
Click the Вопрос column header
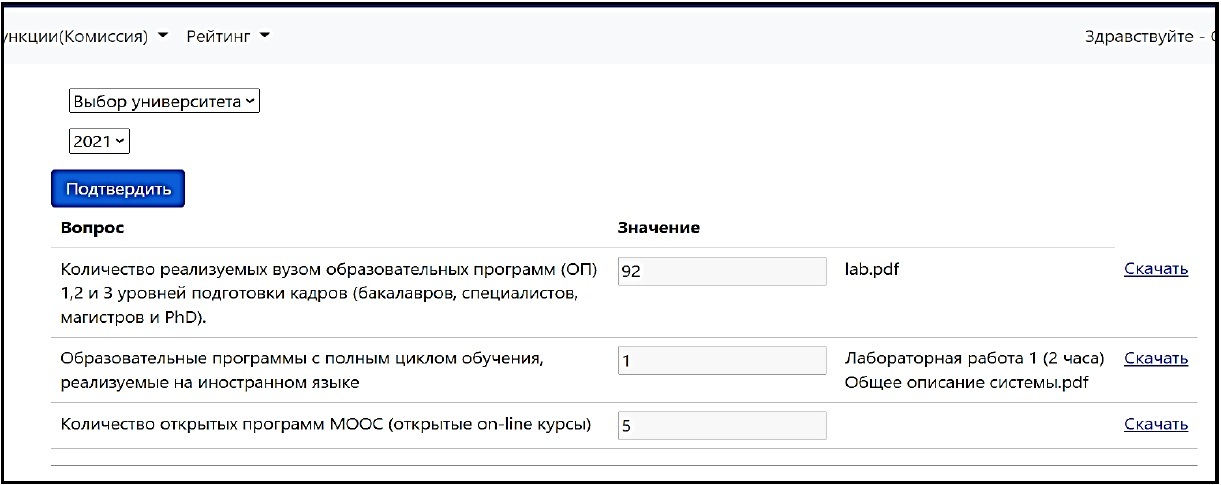[x=92, y=228]
